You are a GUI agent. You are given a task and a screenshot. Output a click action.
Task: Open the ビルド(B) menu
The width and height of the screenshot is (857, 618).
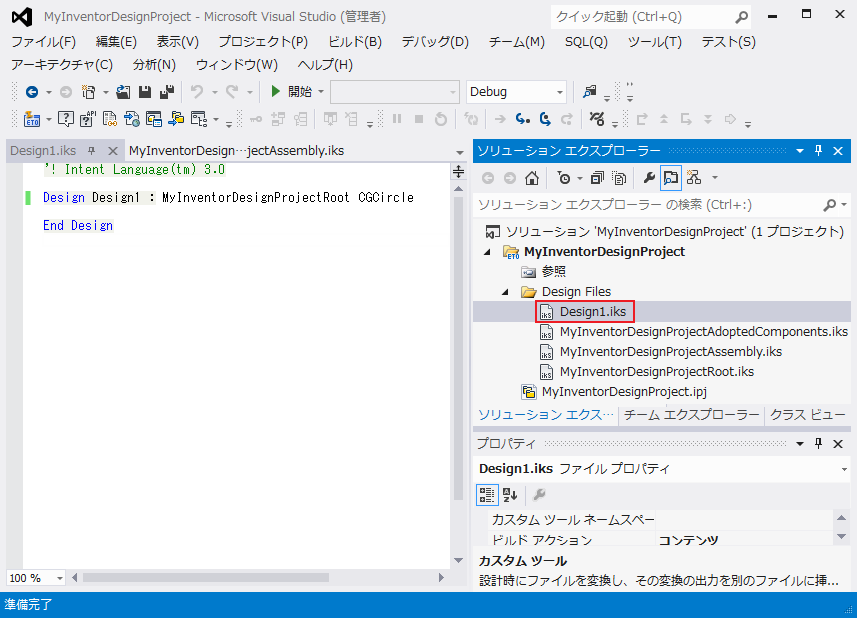point(355,42)
